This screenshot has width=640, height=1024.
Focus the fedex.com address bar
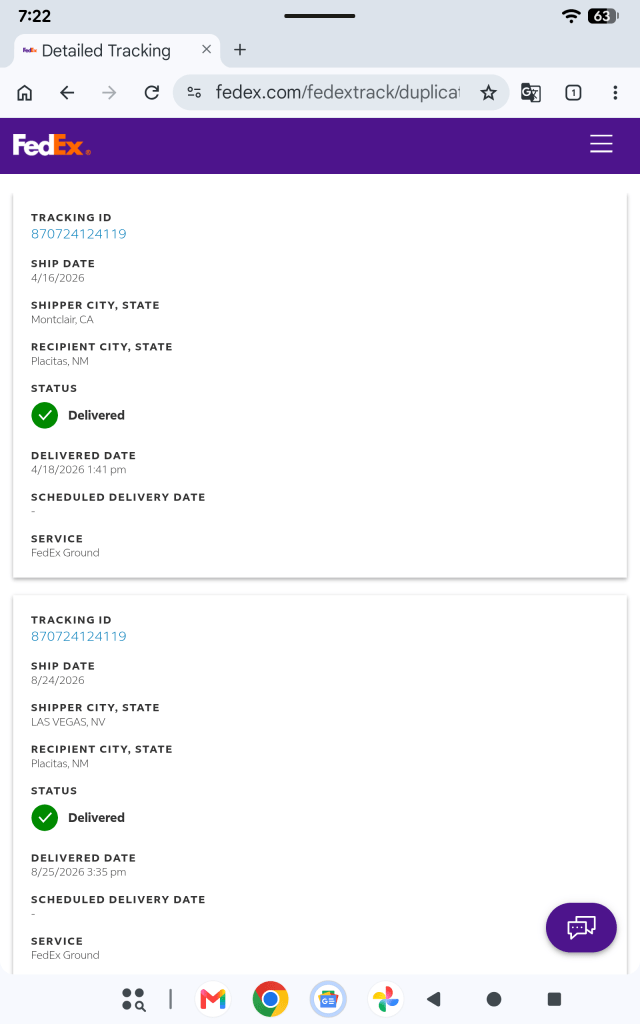tap(338, 93)
